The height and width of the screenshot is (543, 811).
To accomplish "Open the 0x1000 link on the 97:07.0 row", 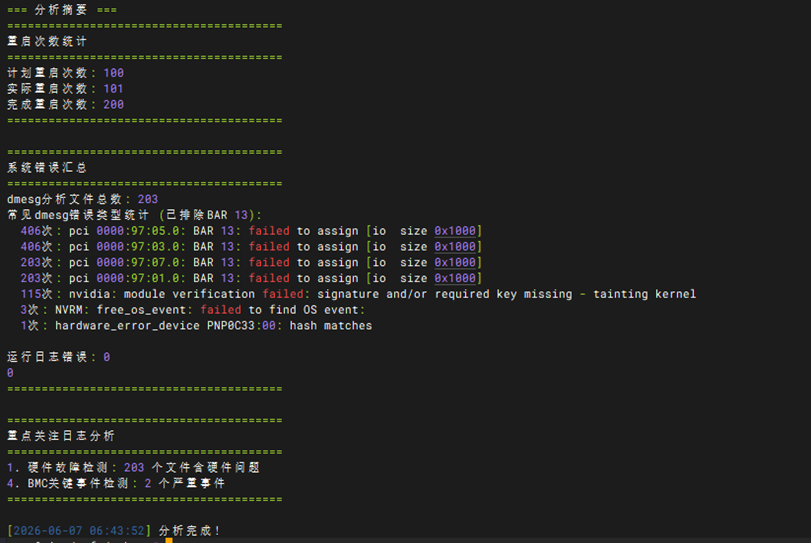I will pyautogui.click(x=455, y=262).
